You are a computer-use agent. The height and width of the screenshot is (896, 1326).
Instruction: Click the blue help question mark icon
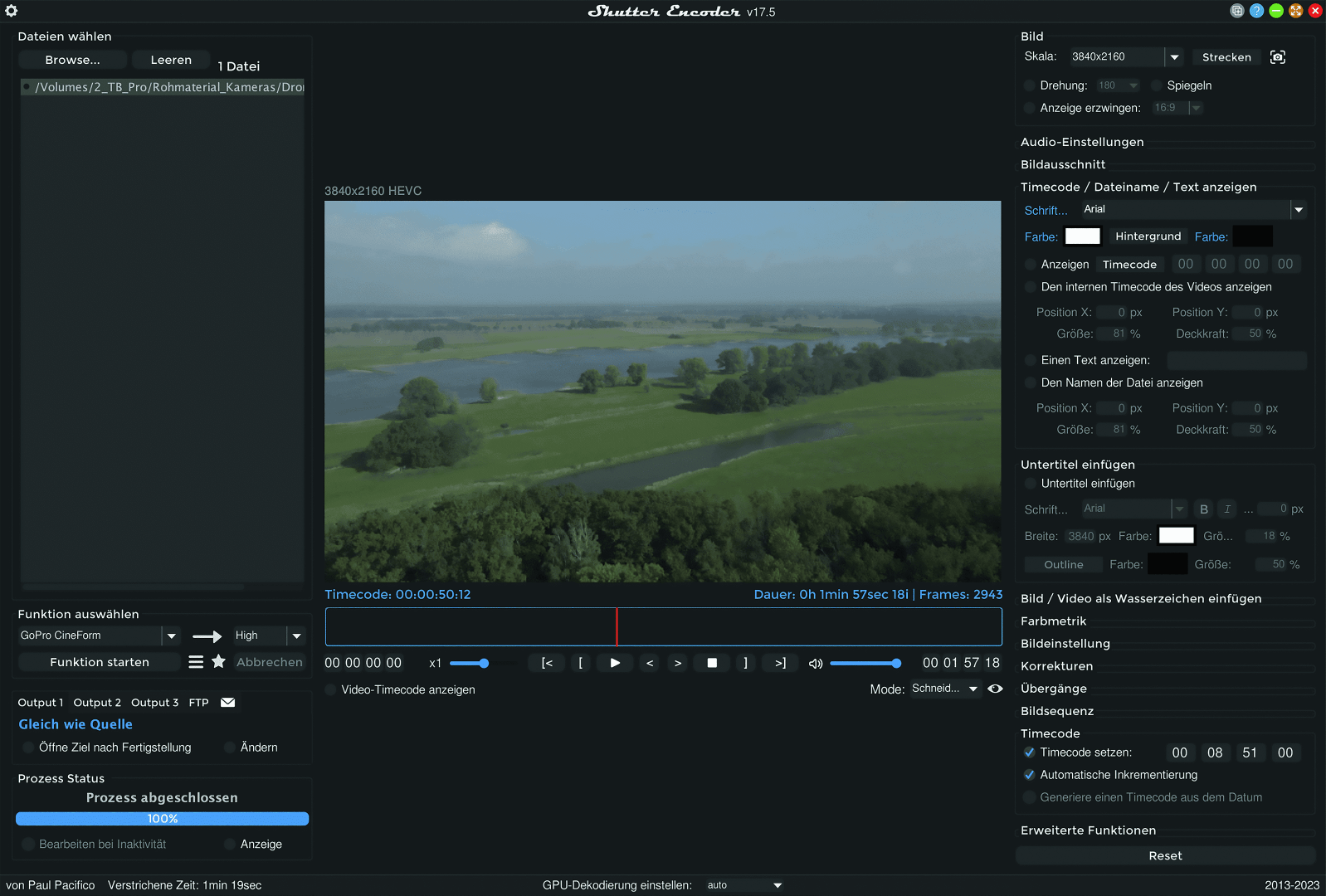click(1256, 11)
